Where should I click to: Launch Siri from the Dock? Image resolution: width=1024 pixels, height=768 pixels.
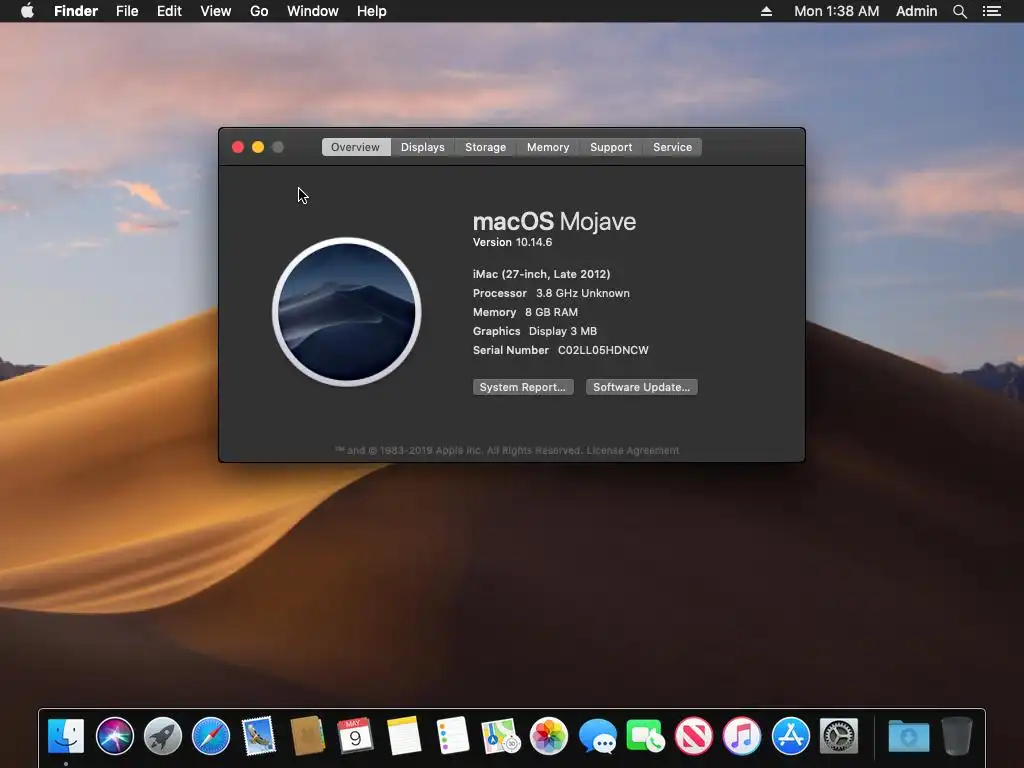pos(114,736)
